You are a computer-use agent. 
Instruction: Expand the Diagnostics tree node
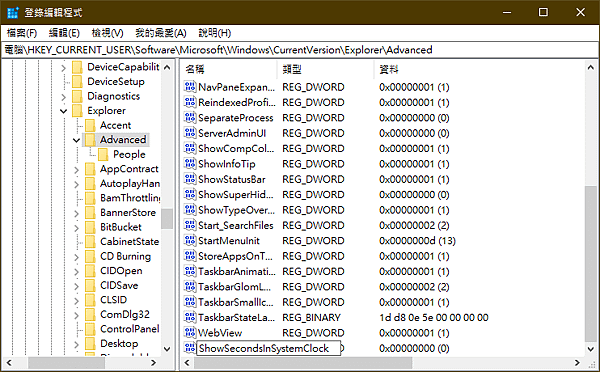pyautogui.click(x=64, y=97)
